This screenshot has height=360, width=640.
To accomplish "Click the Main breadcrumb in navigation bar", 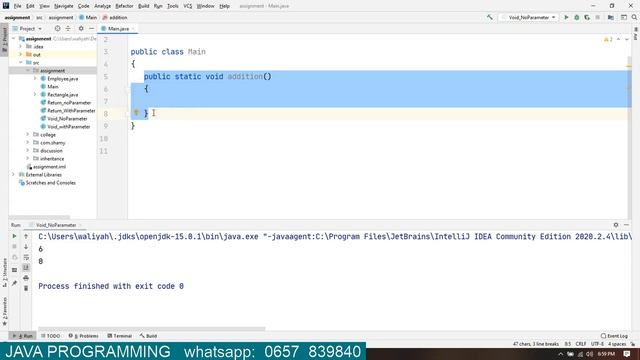I will click(88, 18).
